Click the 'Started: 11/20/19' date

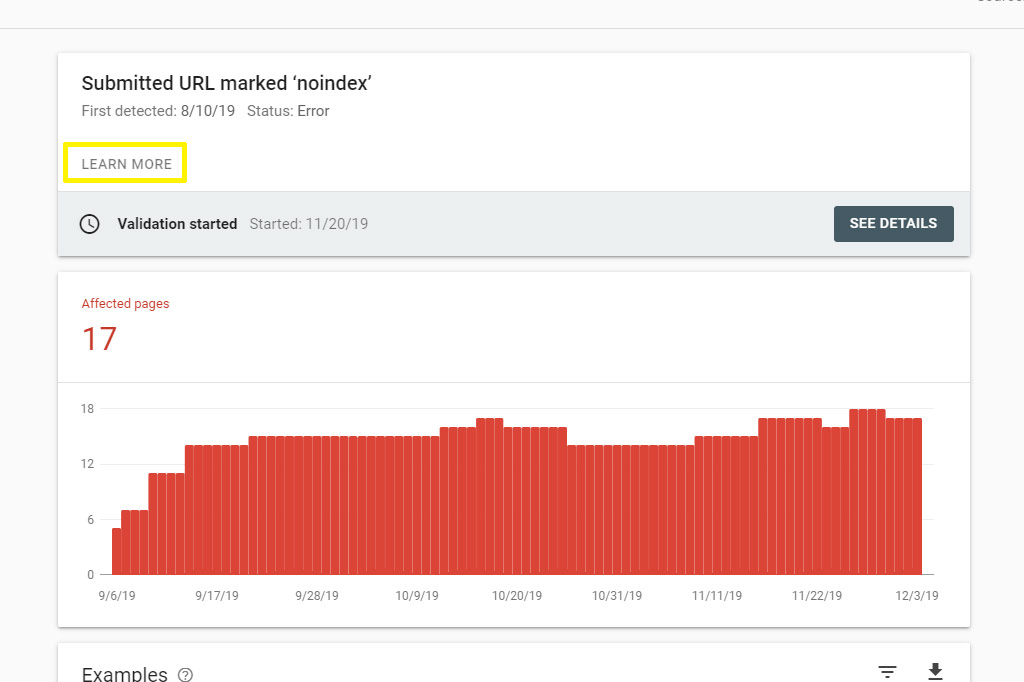309,224
